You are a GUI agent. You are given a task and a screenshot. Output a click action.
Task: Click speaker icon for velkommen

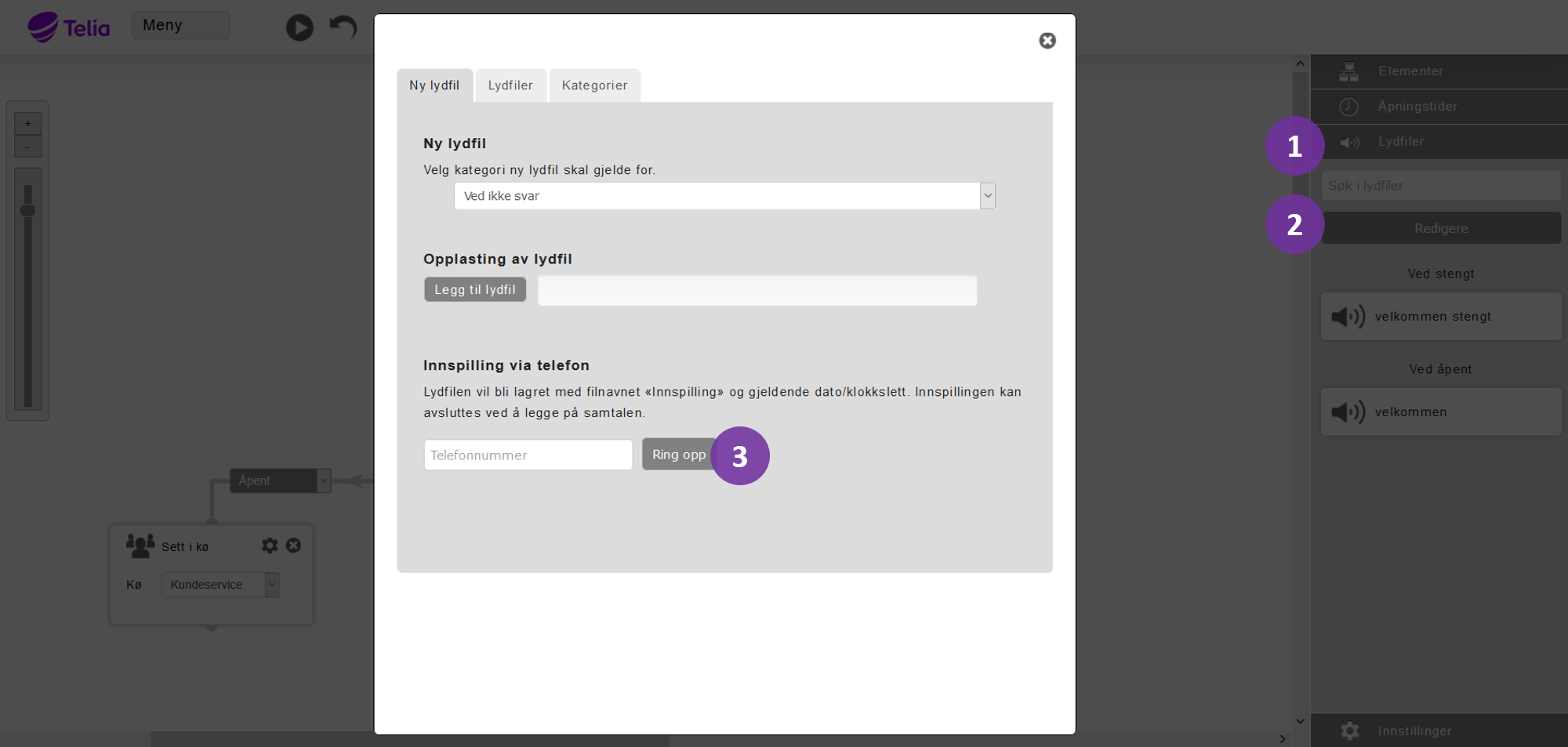1348,412
